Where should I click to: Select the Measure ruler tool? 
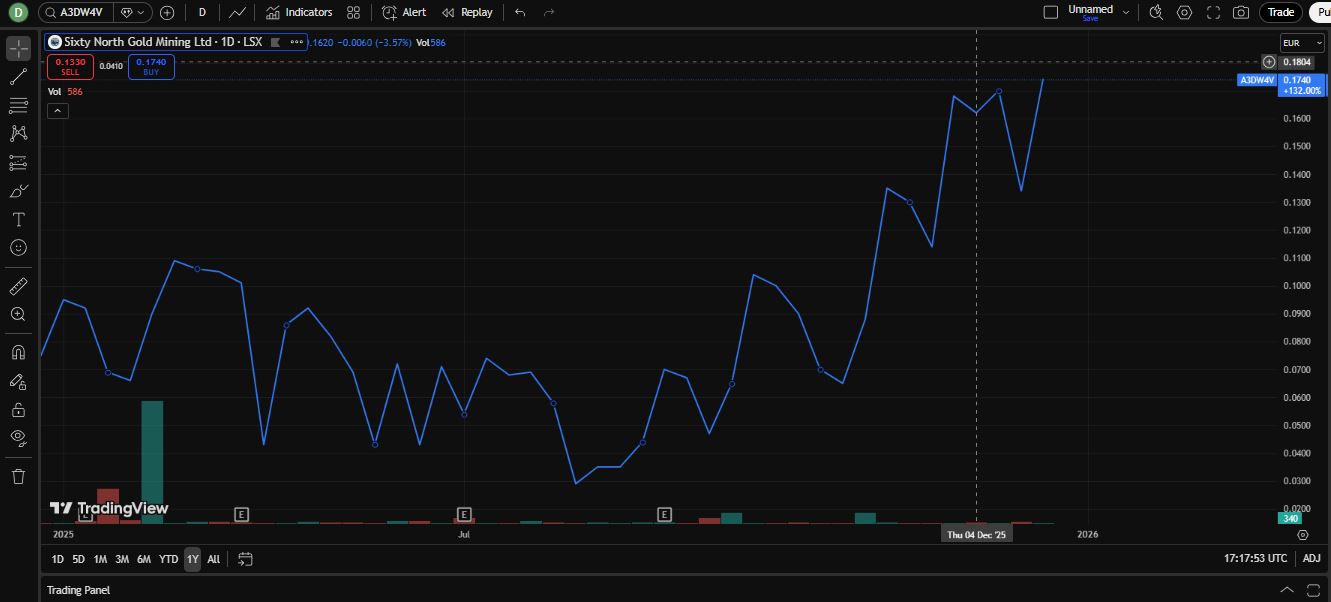[18, 286]
